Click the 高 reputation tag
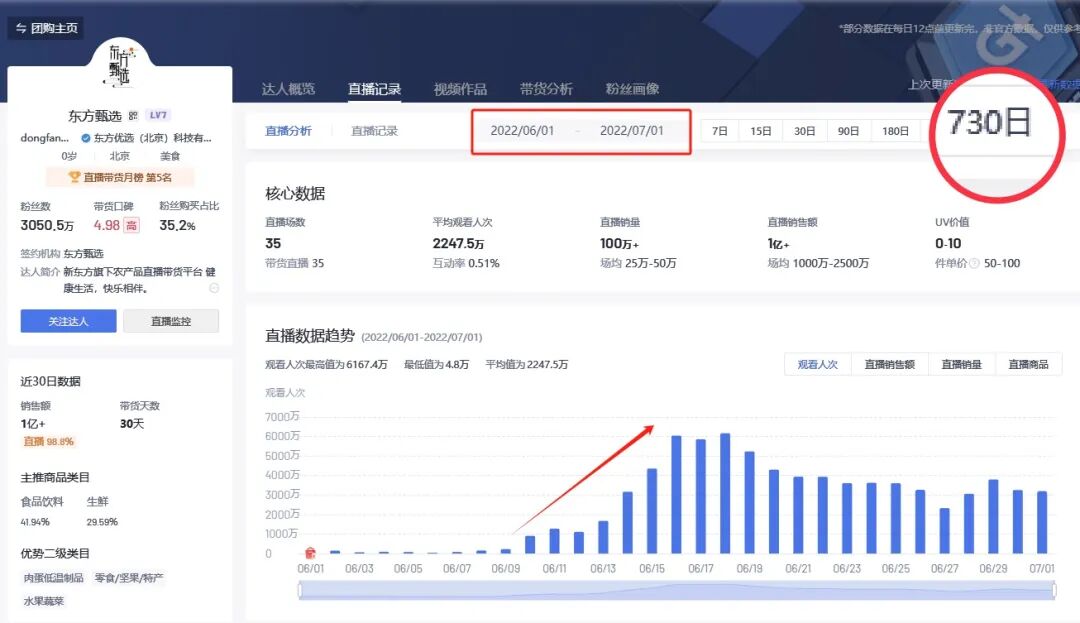This screenshot has height=623, width=1080. tap(132, 225)
